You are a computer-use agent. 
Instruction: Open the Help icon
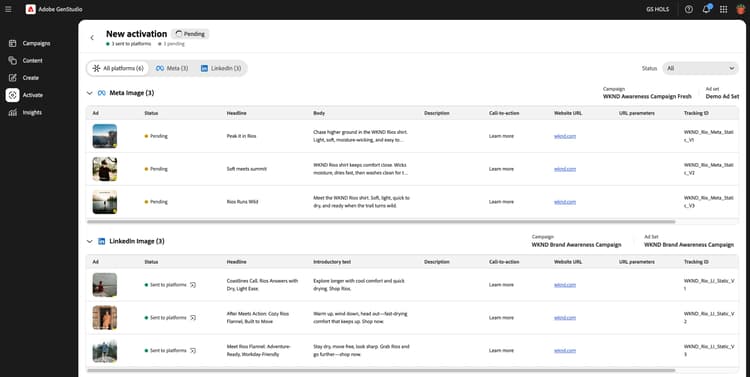click(689, 9)
